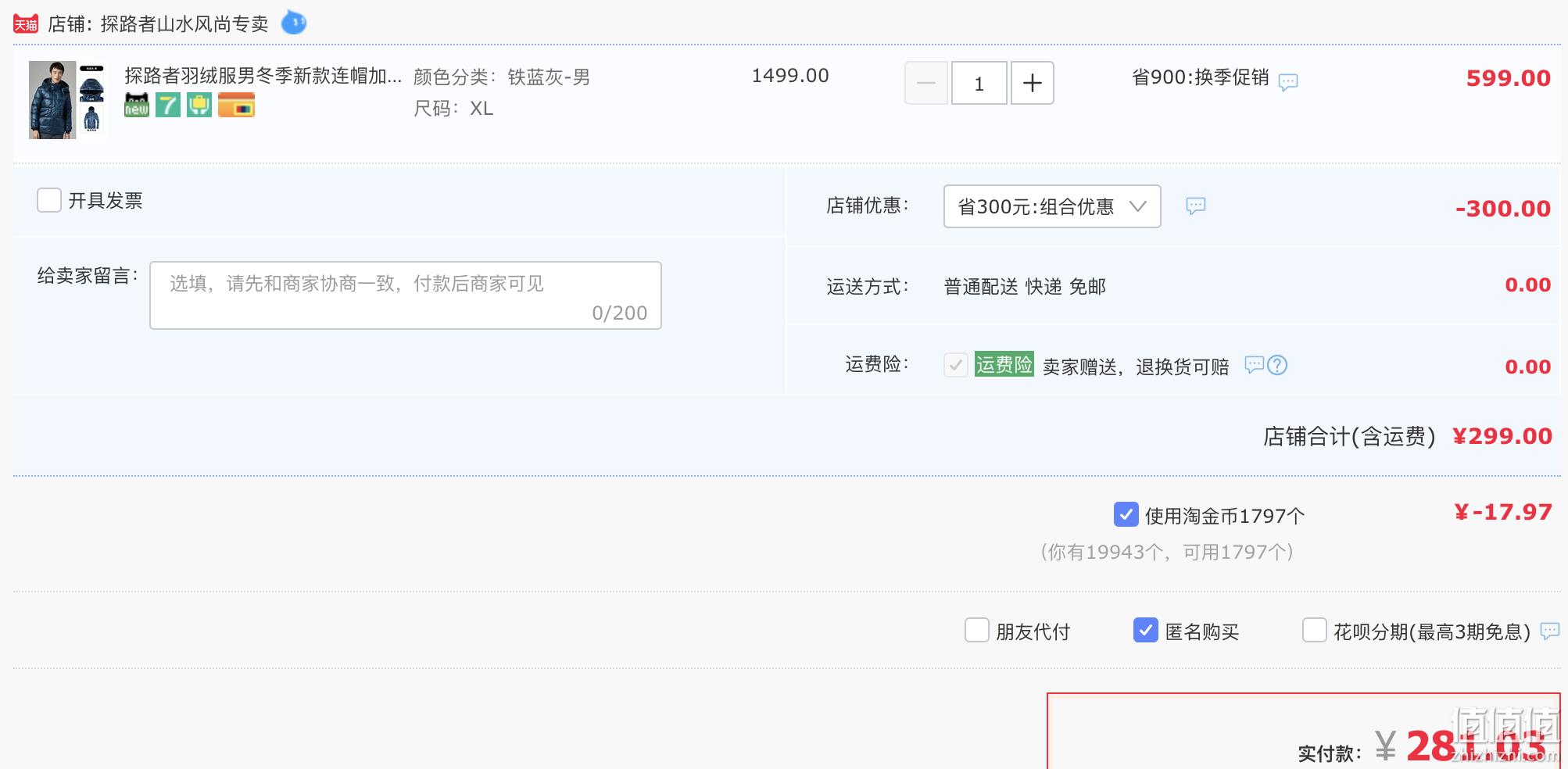Click the -300.00 discount amount
Viewport: 1568px width, 769px height.
click(1503, 209)
